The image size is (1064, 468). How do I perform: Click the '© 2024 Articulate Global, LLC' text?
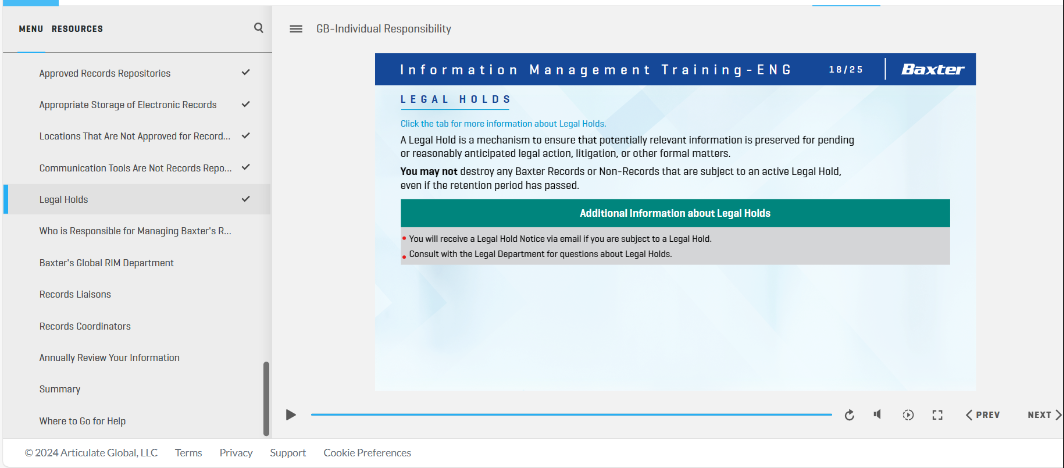coord(91,452)
